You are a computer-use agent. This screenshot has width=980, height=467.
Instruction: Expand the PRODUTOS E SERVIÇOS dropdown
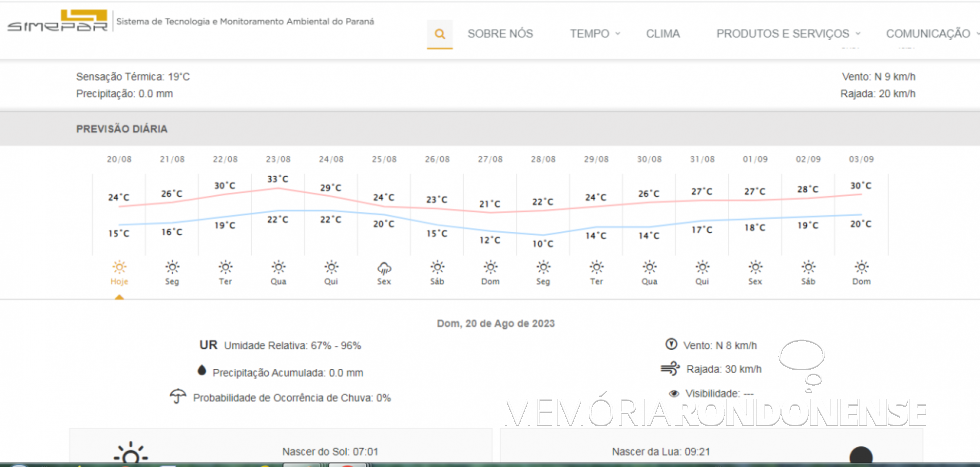[x=788, y=34]
